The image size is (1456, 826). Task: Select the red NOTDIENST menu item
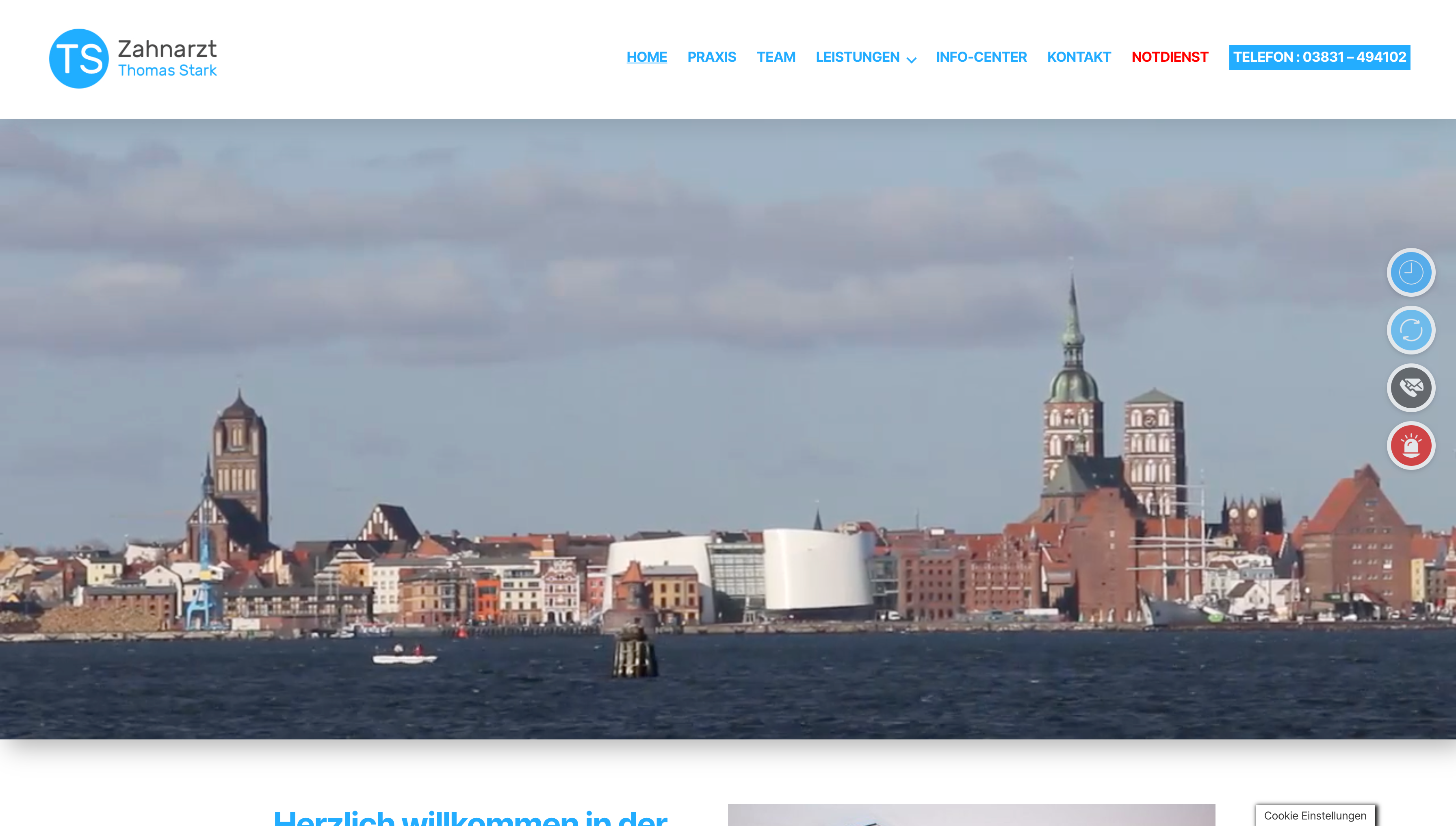(x=1169, y=57)
